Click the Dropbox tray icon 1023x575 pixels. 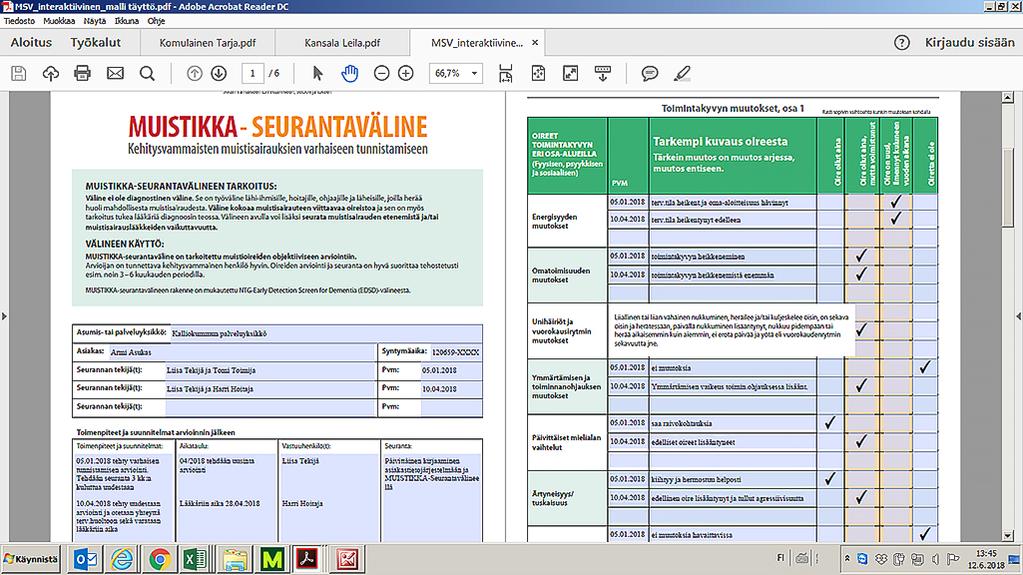[x=881, y=559]
